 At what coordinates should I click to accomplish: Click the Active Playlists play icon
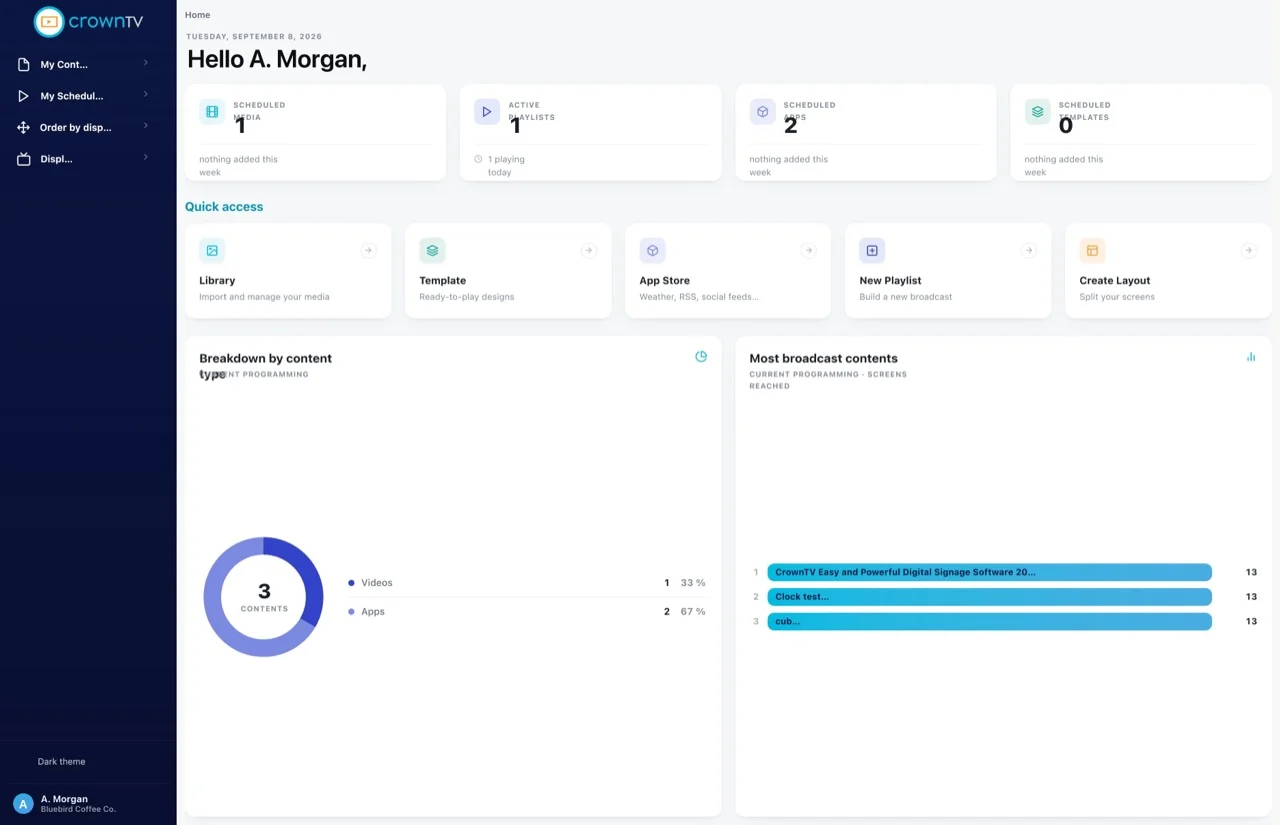click(x=487, y=112)
